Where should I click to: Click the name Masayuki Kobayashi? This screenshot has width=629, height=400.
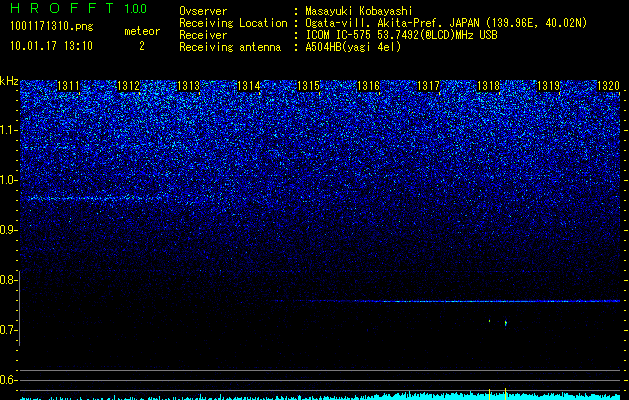pos(359,11)
